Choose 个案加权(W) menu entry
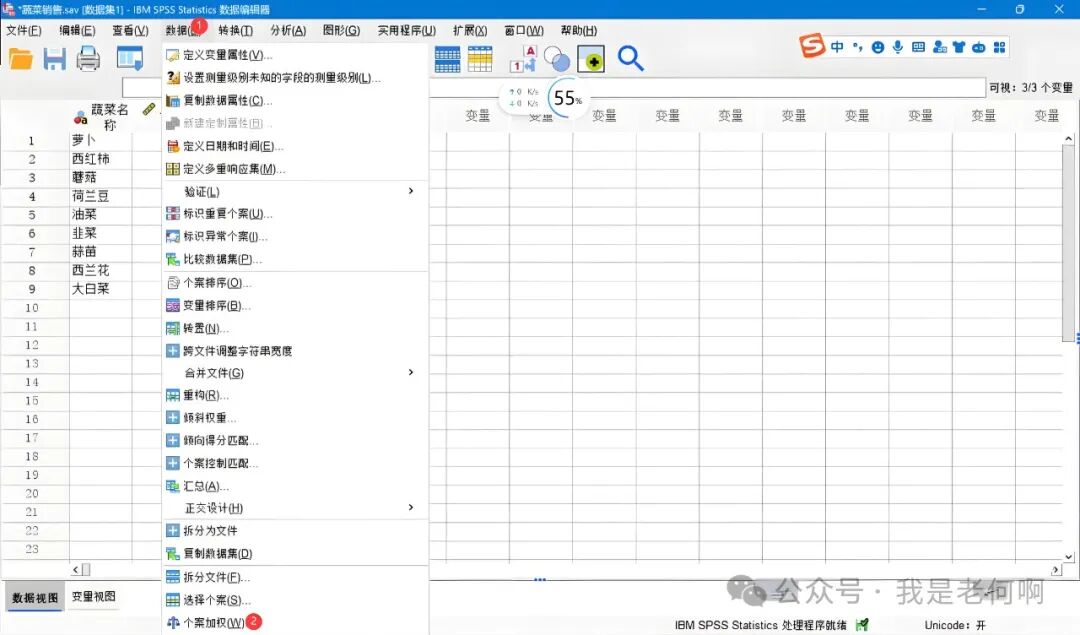The height and width of the screenshot is (635, 1080). [x=295, y=623]
